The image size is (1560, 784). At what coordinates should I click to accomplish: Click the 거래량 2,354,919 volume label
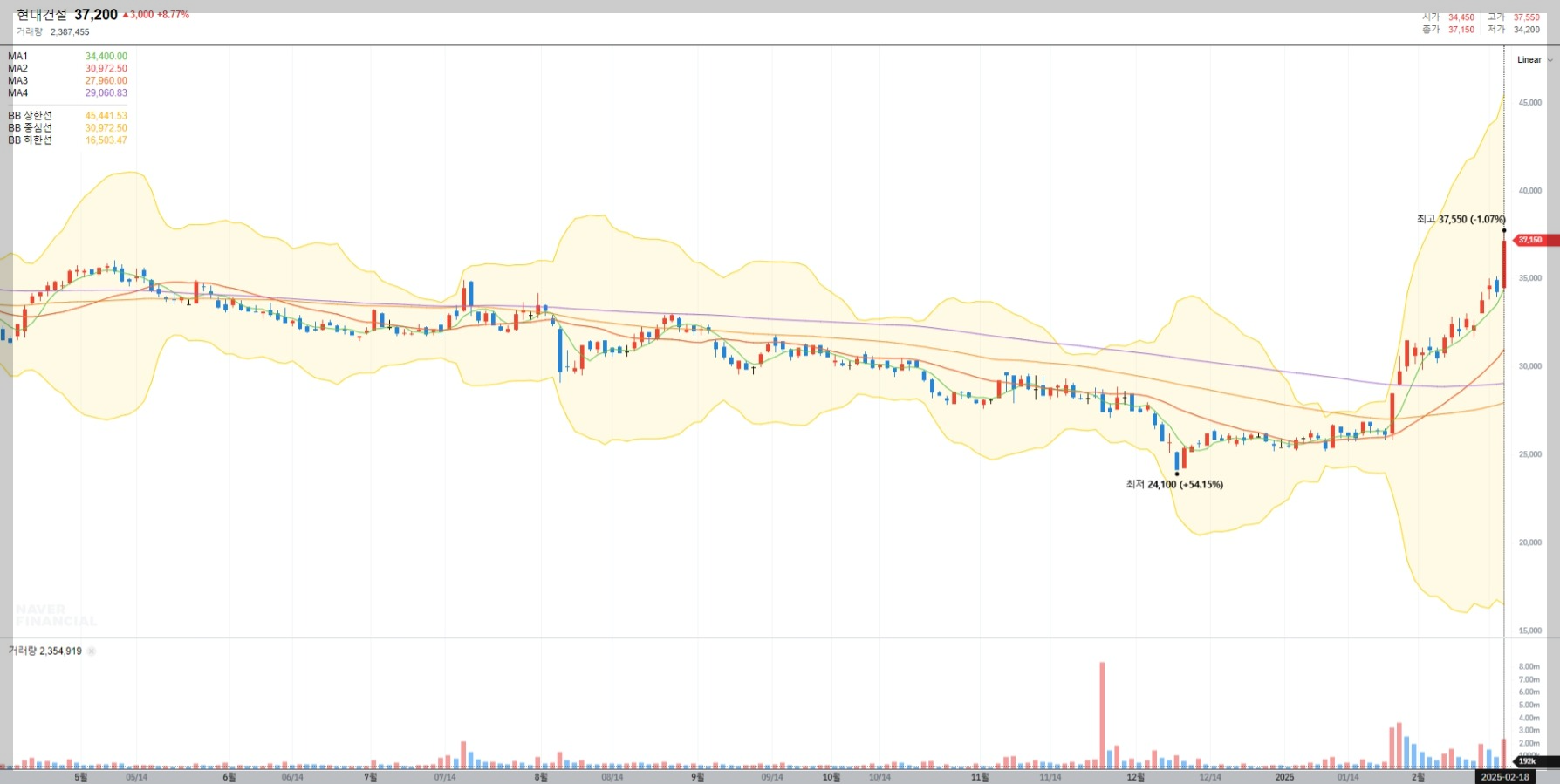click(x=45, y=651)
